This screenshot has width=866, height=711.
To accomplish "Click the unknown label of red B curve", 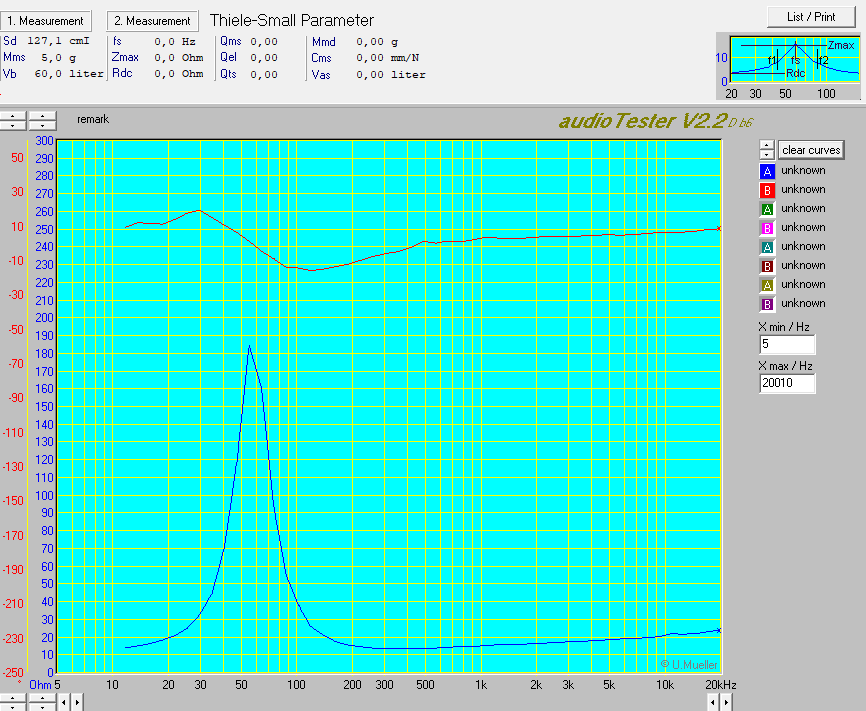I will tap(803, 189).
